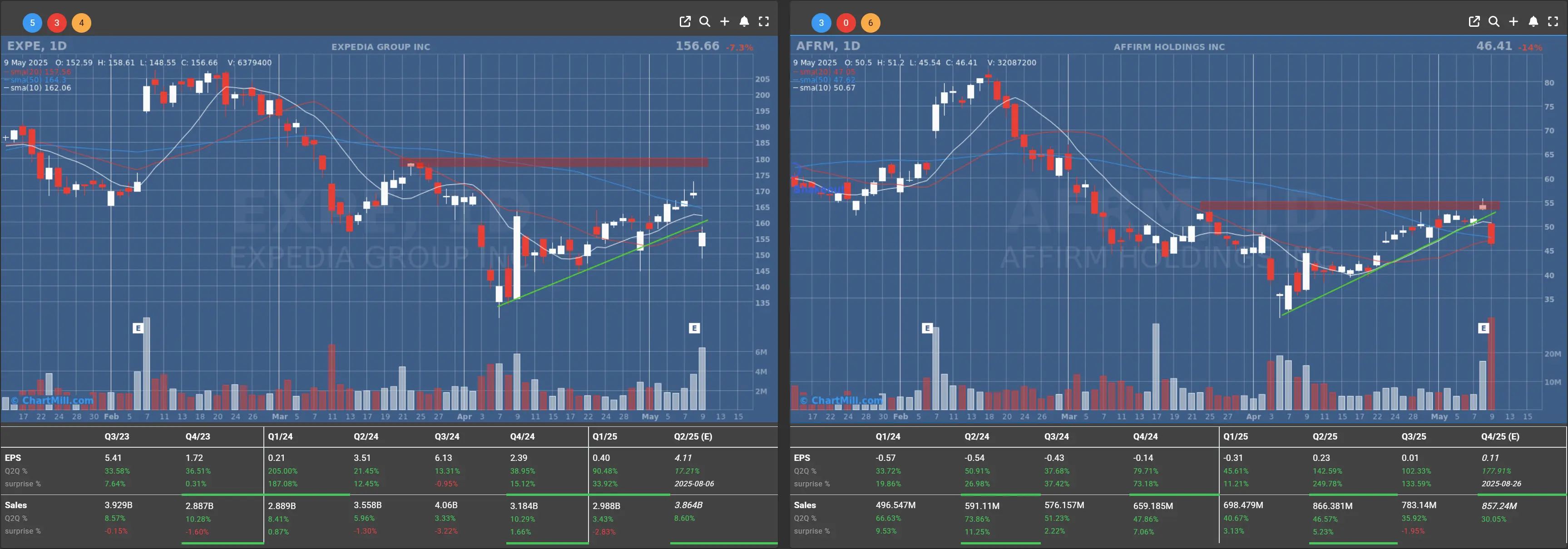Viewport: 1568px width, 549px height.
Task: Click the sma(20) 157.56 legend entry
Action: click(x=37, y=72)
